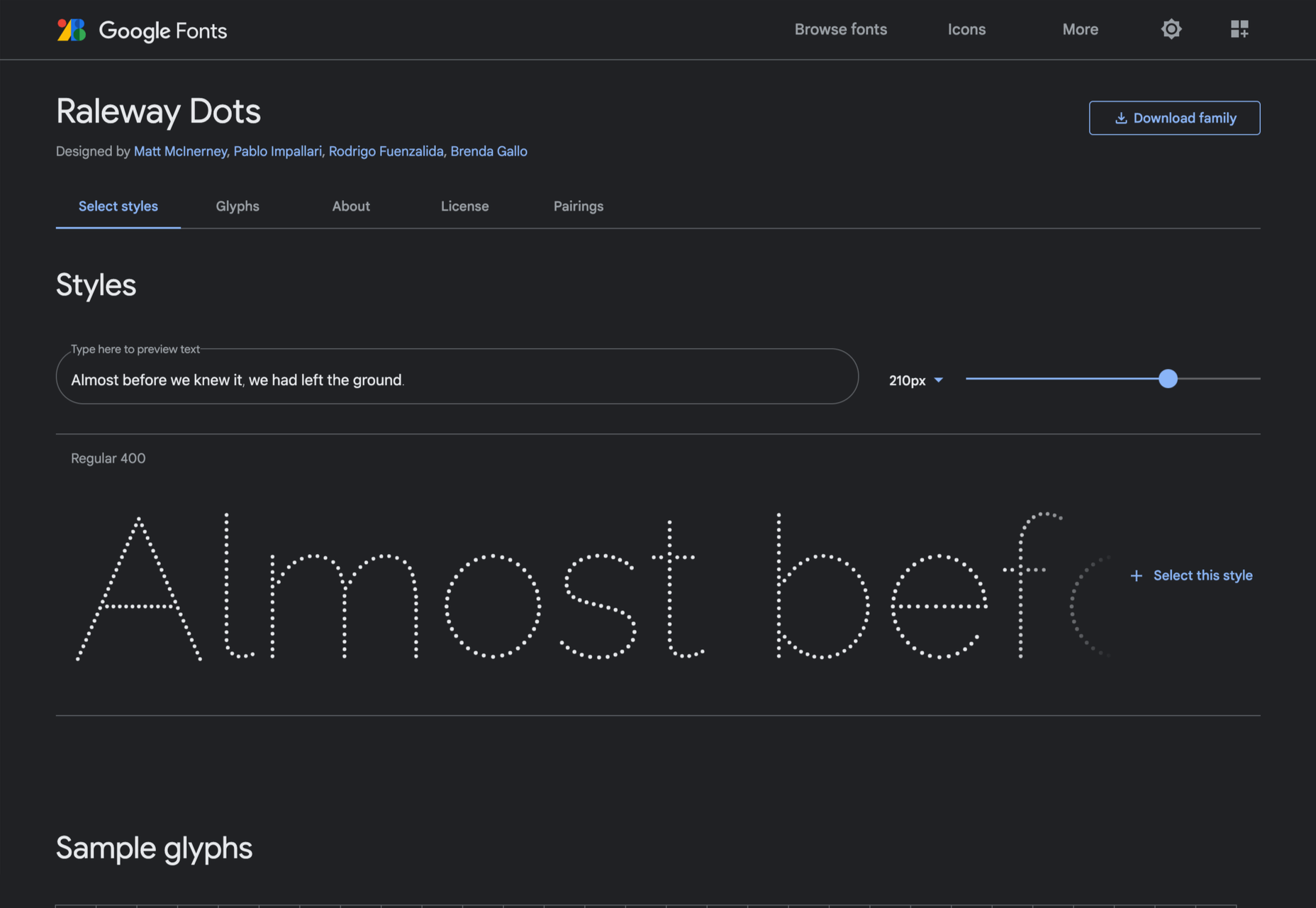This screenshot has width=1316, height=908.
Task: Click the Download family button
Action: click(x=1174, y=118)
